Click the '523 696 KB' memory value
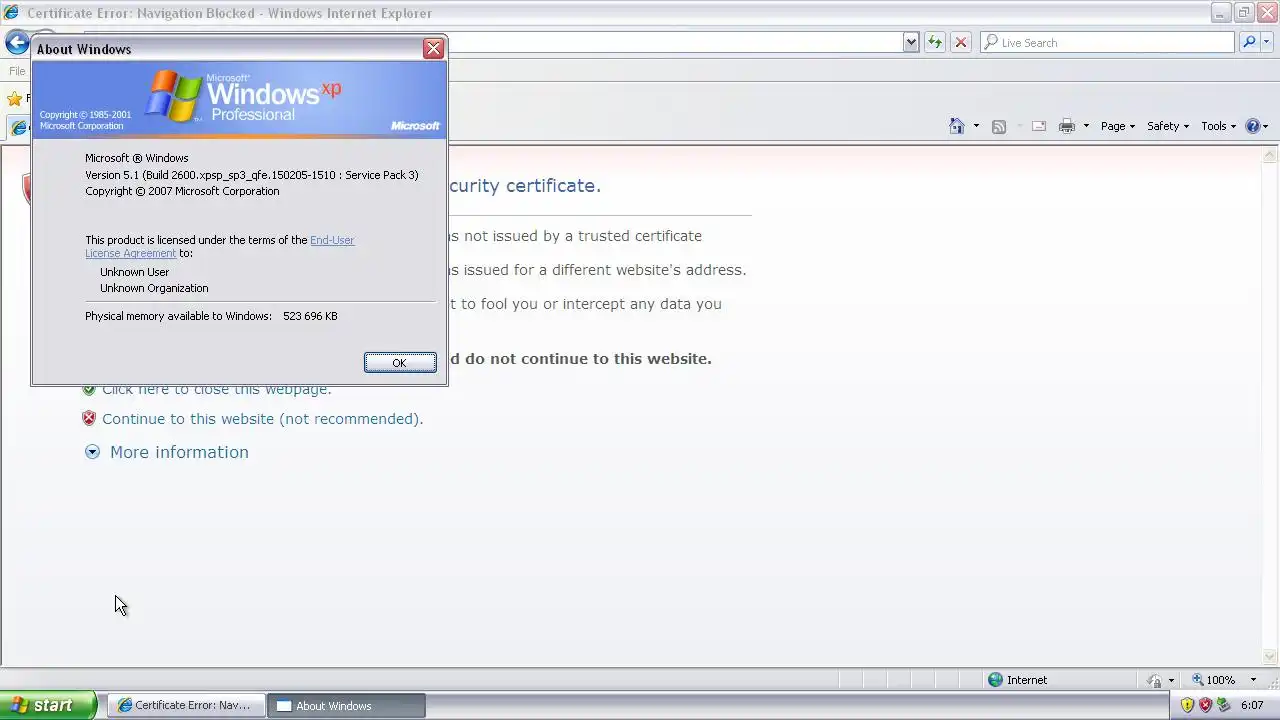Screen dimensions: 1280x720 pos(310,316)
